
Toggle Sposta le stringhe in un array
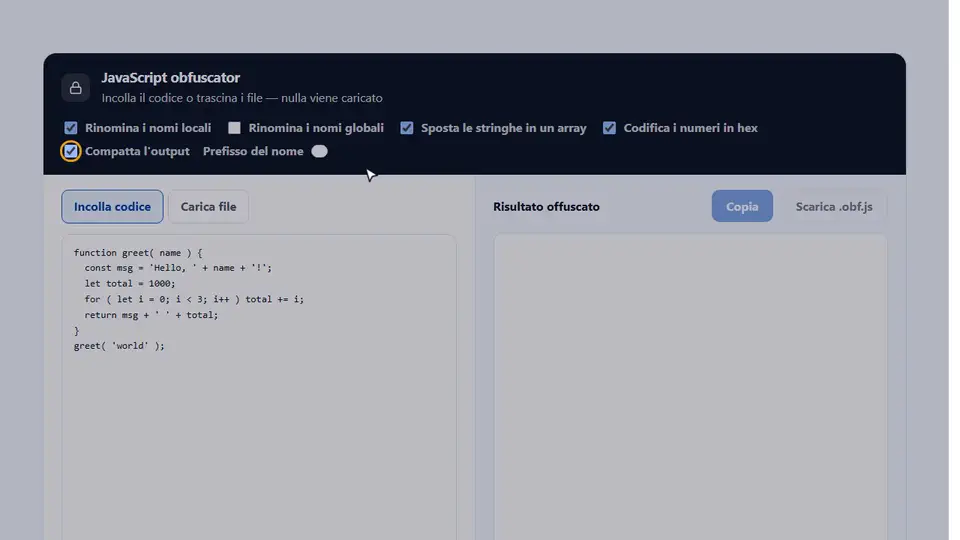click(407, 128)
